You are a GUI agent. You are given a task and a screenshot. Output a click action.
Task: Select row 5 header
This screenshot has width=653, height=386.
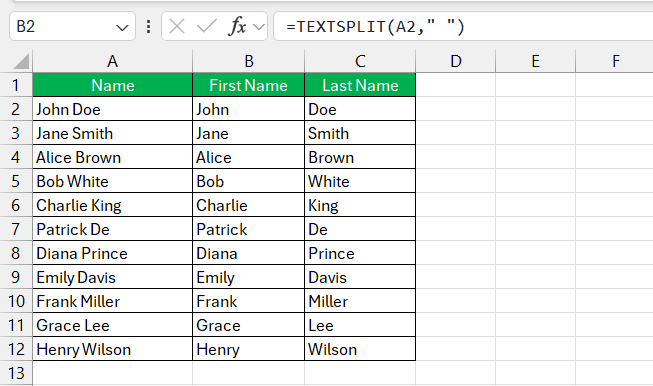[16, 181]
